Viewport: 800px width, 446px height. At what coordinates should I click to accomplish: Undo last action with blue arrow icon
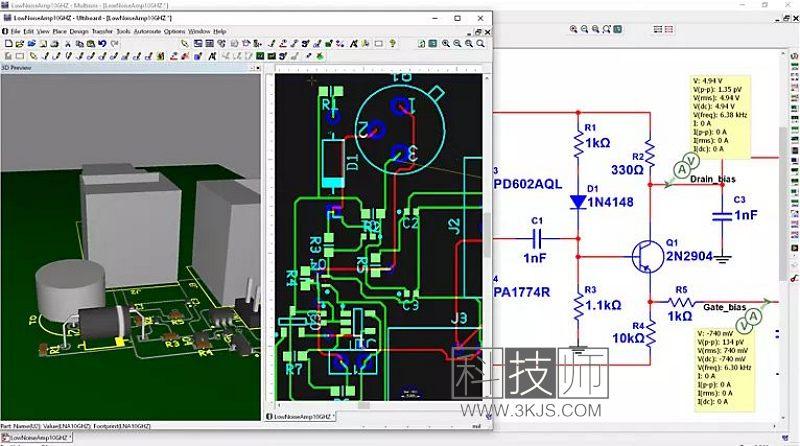tap(103, 44)
